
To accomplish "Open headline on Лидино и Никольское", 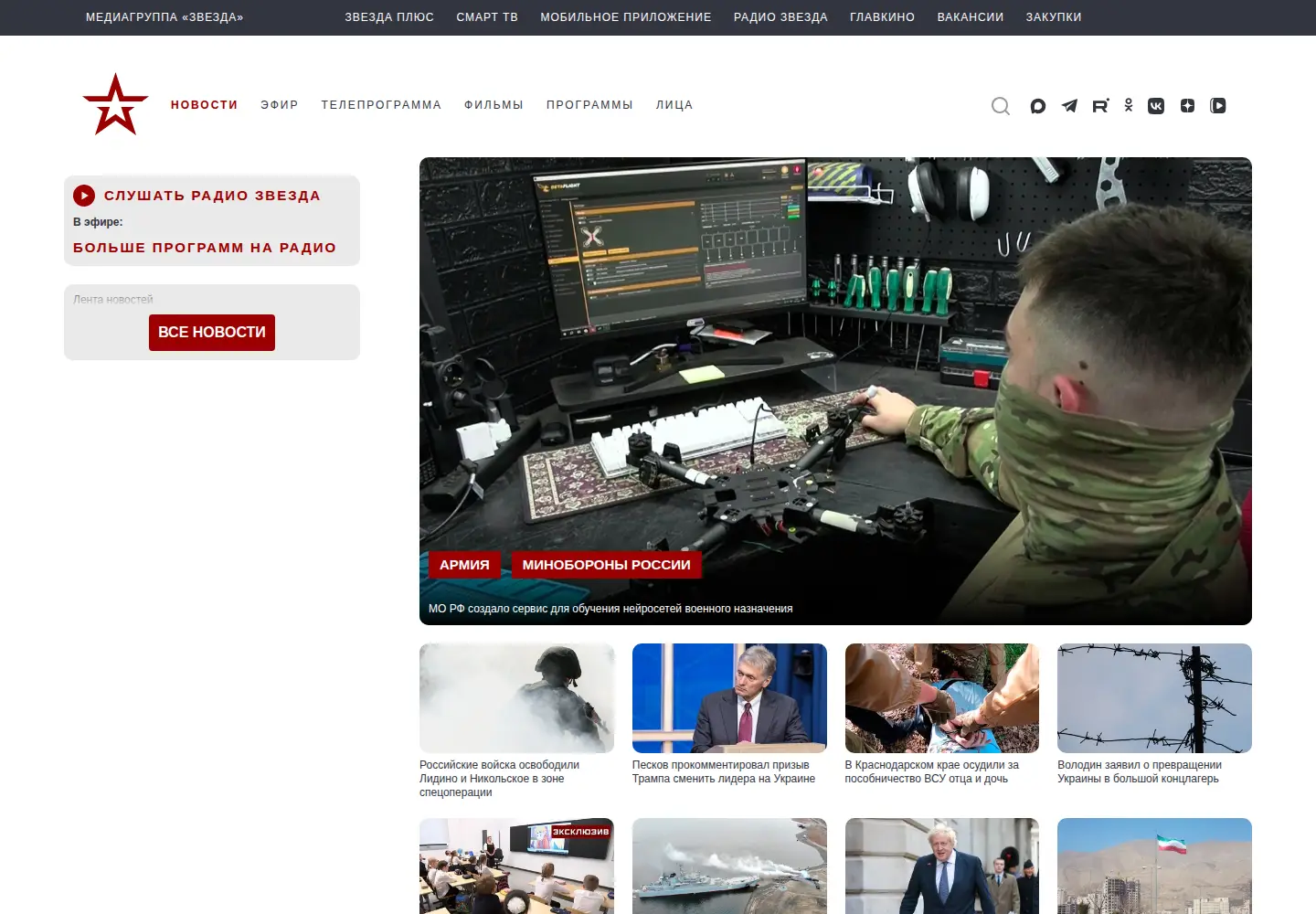I will [x=499, y=779].
